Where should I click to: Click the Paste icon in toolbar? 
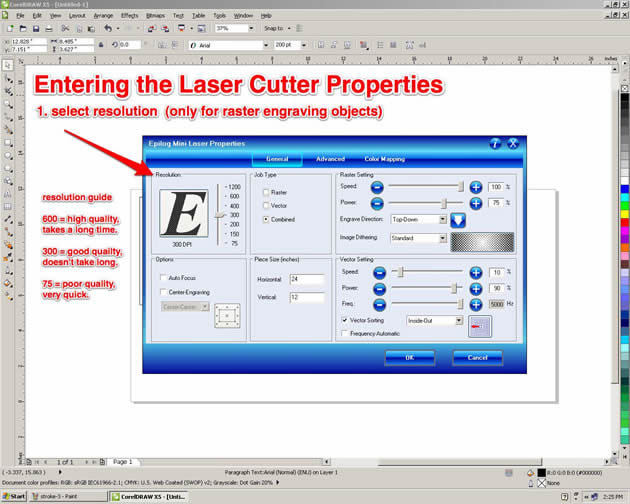click(x=92, y=29)
